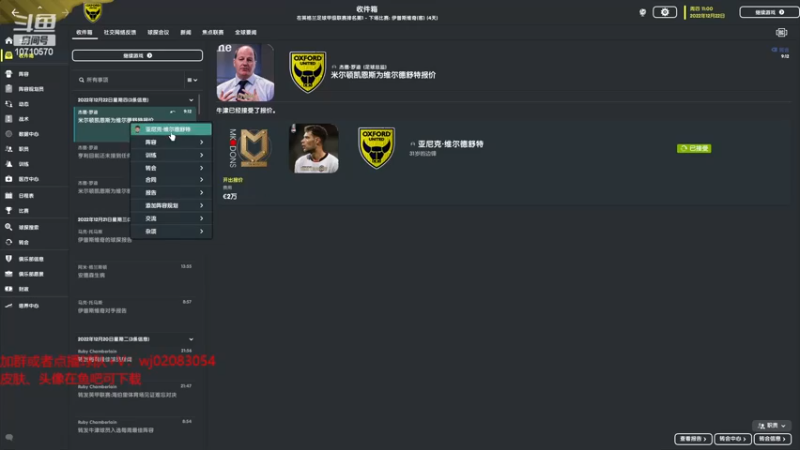Open inbox filter dropdown beside search
Image resolution: width=800 pixels, height=450 pixels.
pos(192,80)
